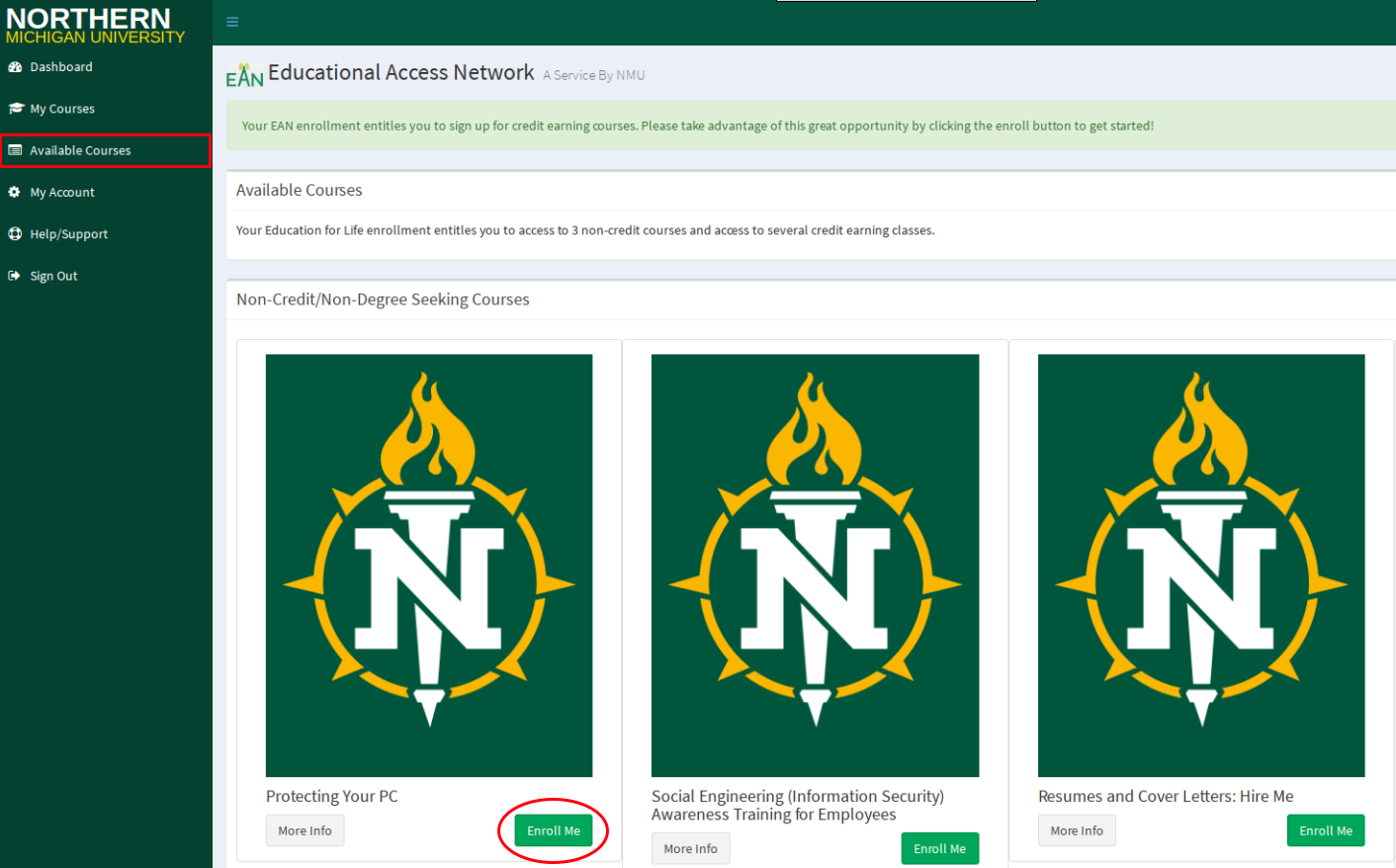Click the gear icon beside My Account
Viewport: 1396px width, 868px height.
click(15, 192)
